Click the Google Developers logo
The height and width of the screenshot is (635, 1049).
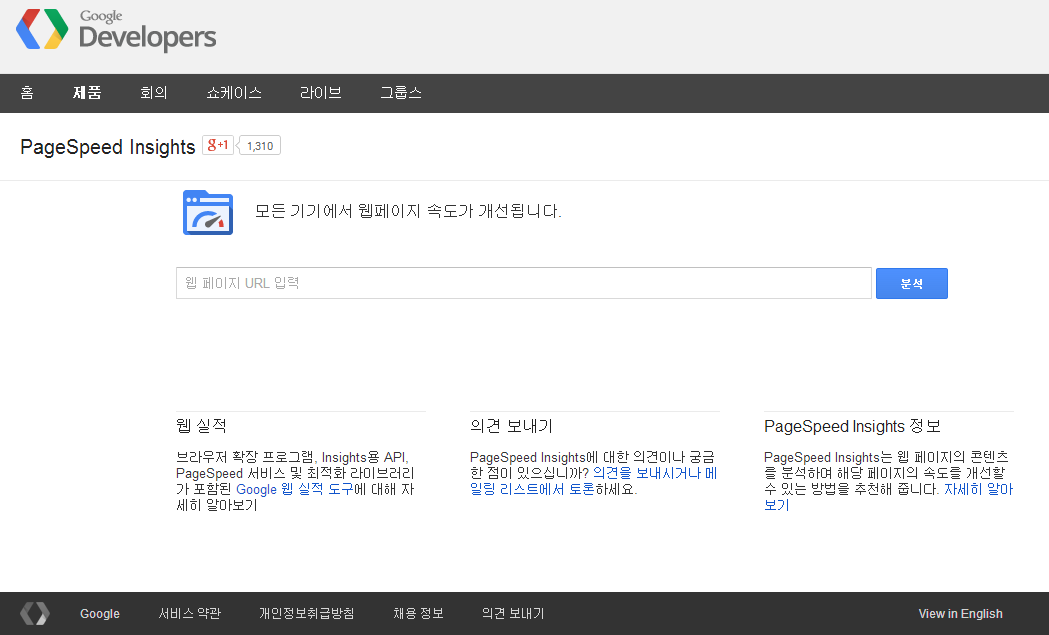[116, 30]
